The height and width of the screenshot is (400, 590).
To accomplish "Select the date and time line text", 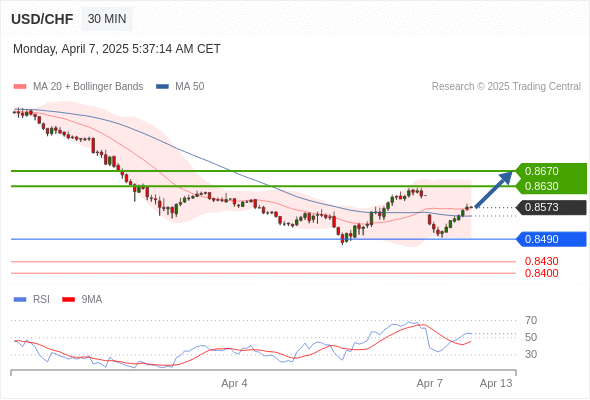I will coord(117,49).
